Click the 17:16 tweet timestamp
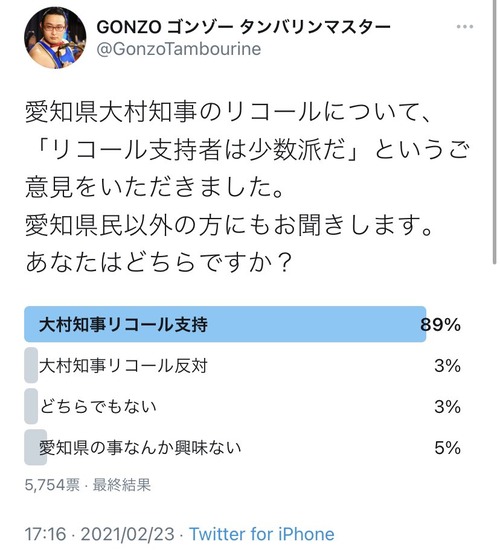The height and width of the screenshot is (559, 500). point(45,534)
